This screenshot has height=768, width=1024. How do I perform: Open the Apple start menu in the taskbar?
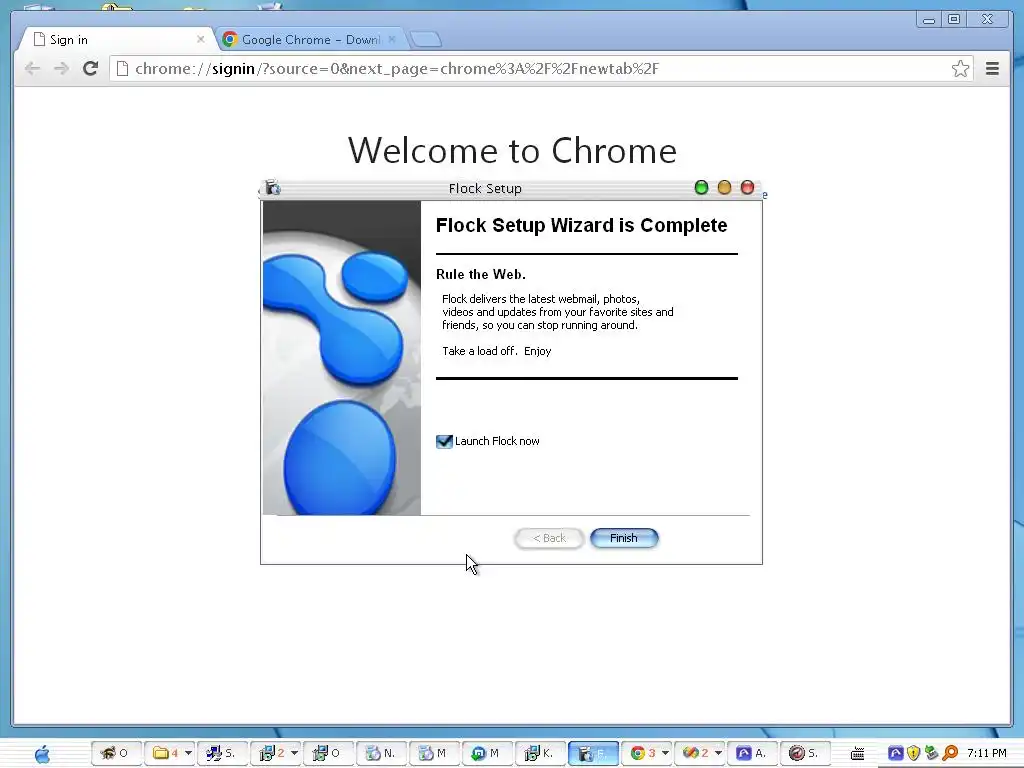click(x=42, y=754)
